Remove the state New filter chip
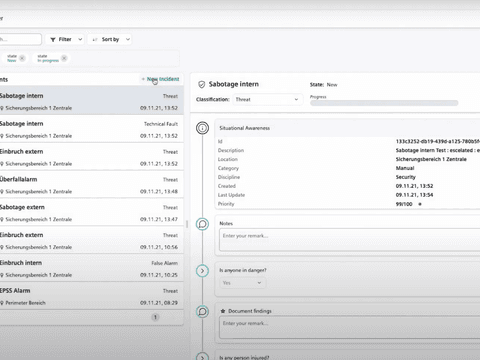 22,58
